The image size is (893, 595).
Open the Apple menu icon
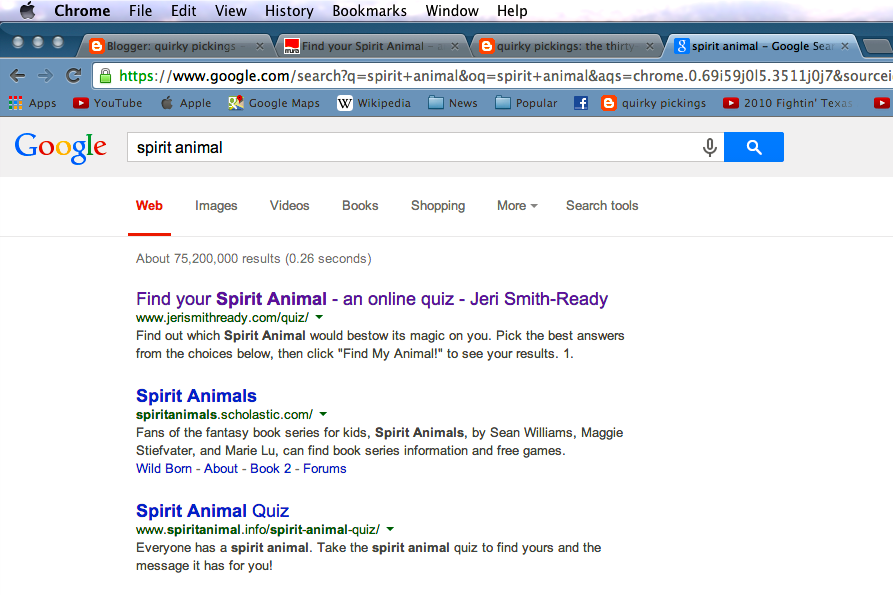pos(27,10)
